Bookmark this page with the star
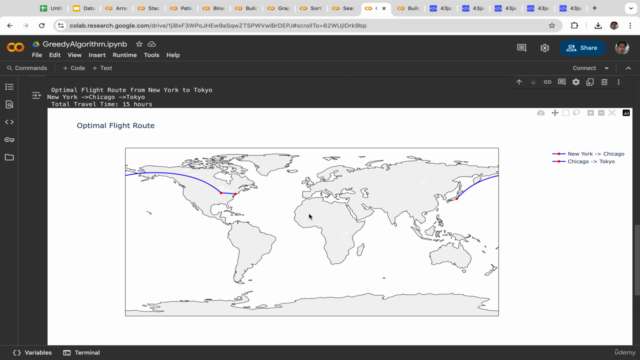Viewport: 640px width, 360px height. point(552,25)
